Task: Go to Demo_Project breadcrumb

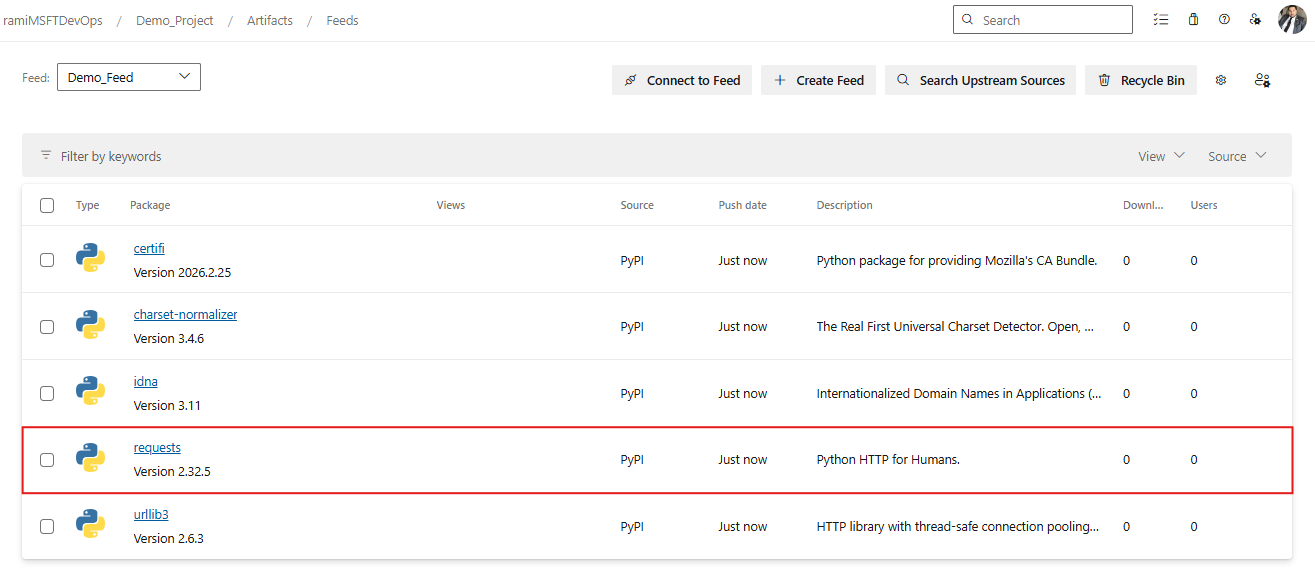Action: point(175,20)
